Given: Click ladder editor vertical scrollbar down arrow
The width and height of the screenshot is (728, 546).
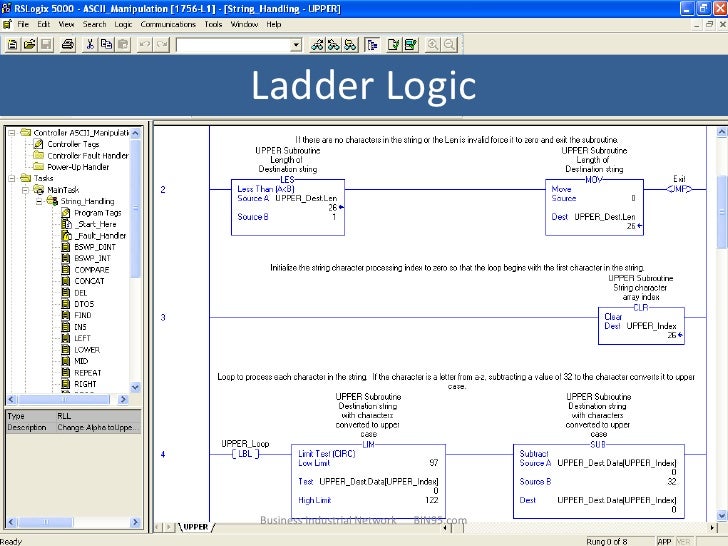Looking at the screenshot, I should [x=721, y=515].
